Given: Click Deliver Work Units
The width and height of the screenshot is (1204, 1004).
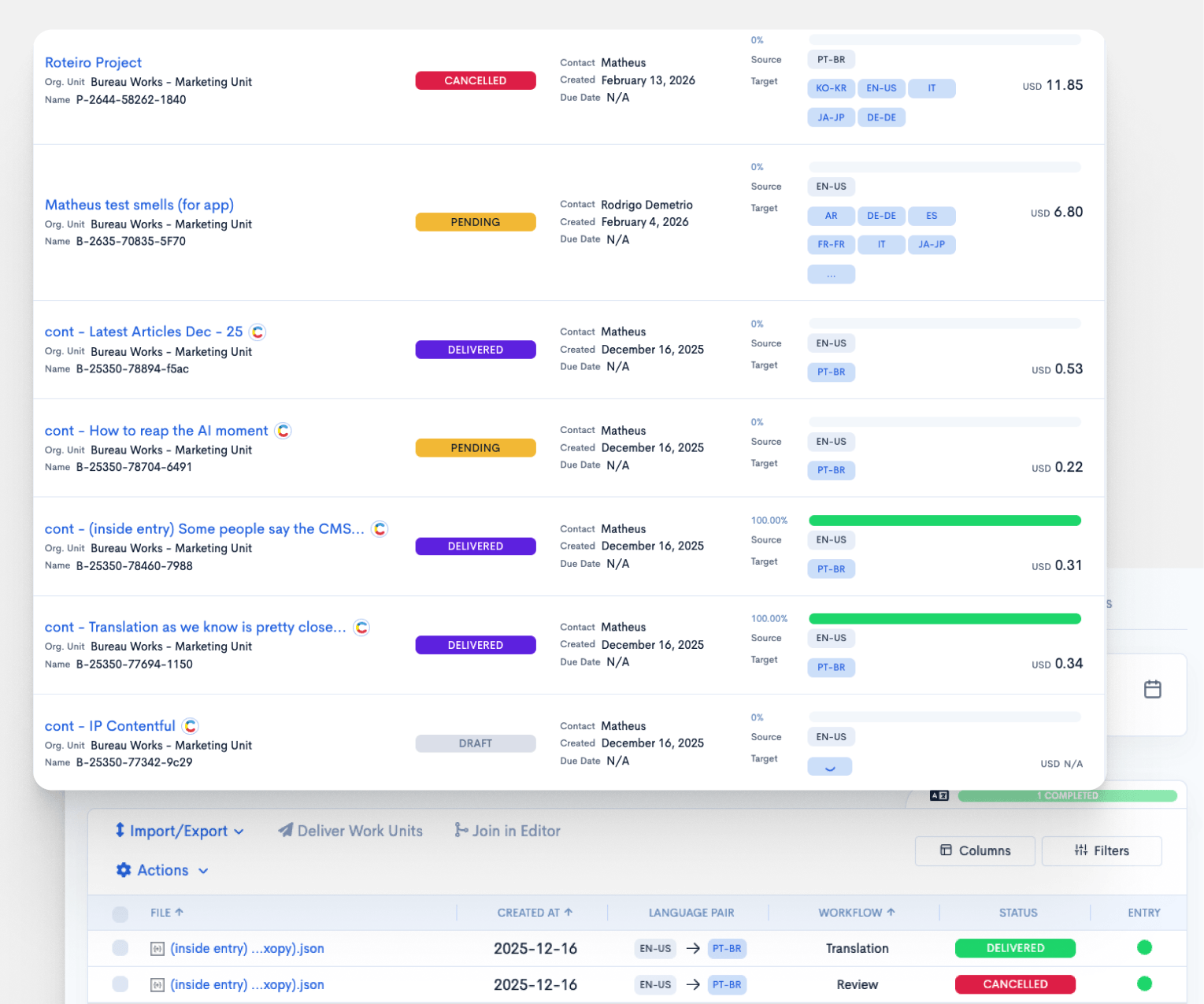Looking at the screenshot, I should [x=350, y=831].
